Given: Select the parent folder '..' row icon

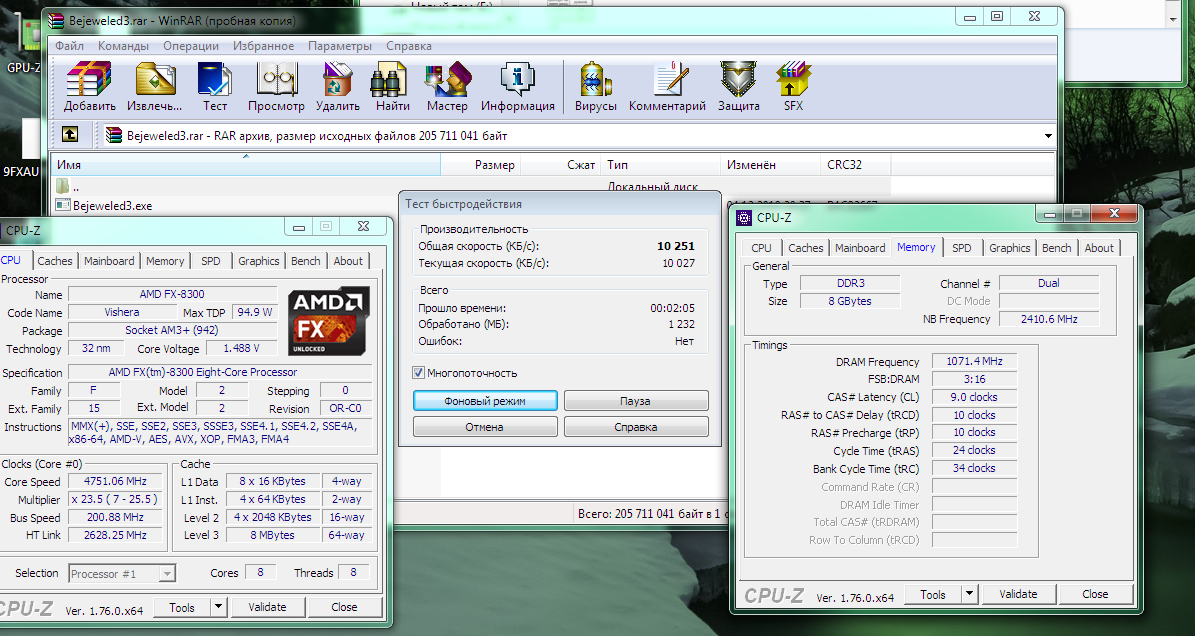Looking at the screenshot, I should click(62, 186).
